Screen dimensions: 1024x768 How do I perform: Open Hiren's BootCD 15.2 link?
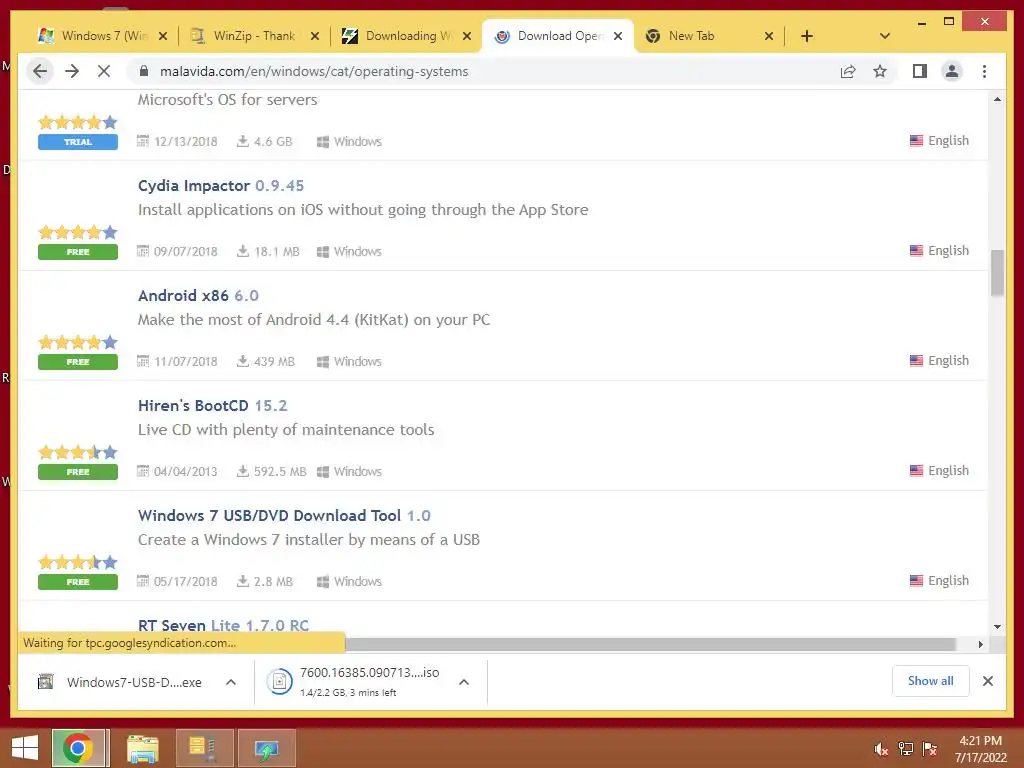click(x=212, y=406)
